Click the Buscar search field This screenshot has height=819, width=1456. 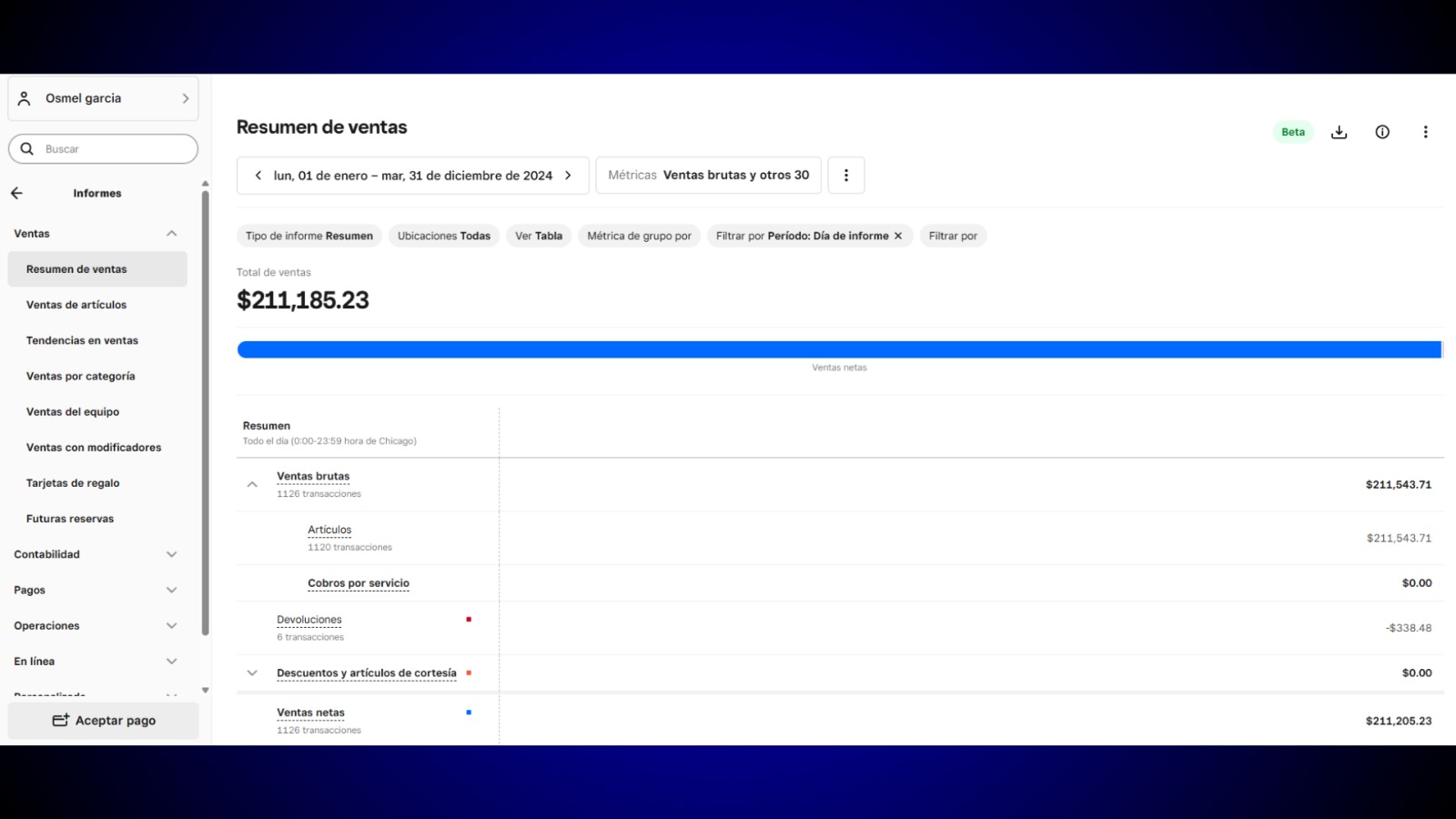click(104, 149)
